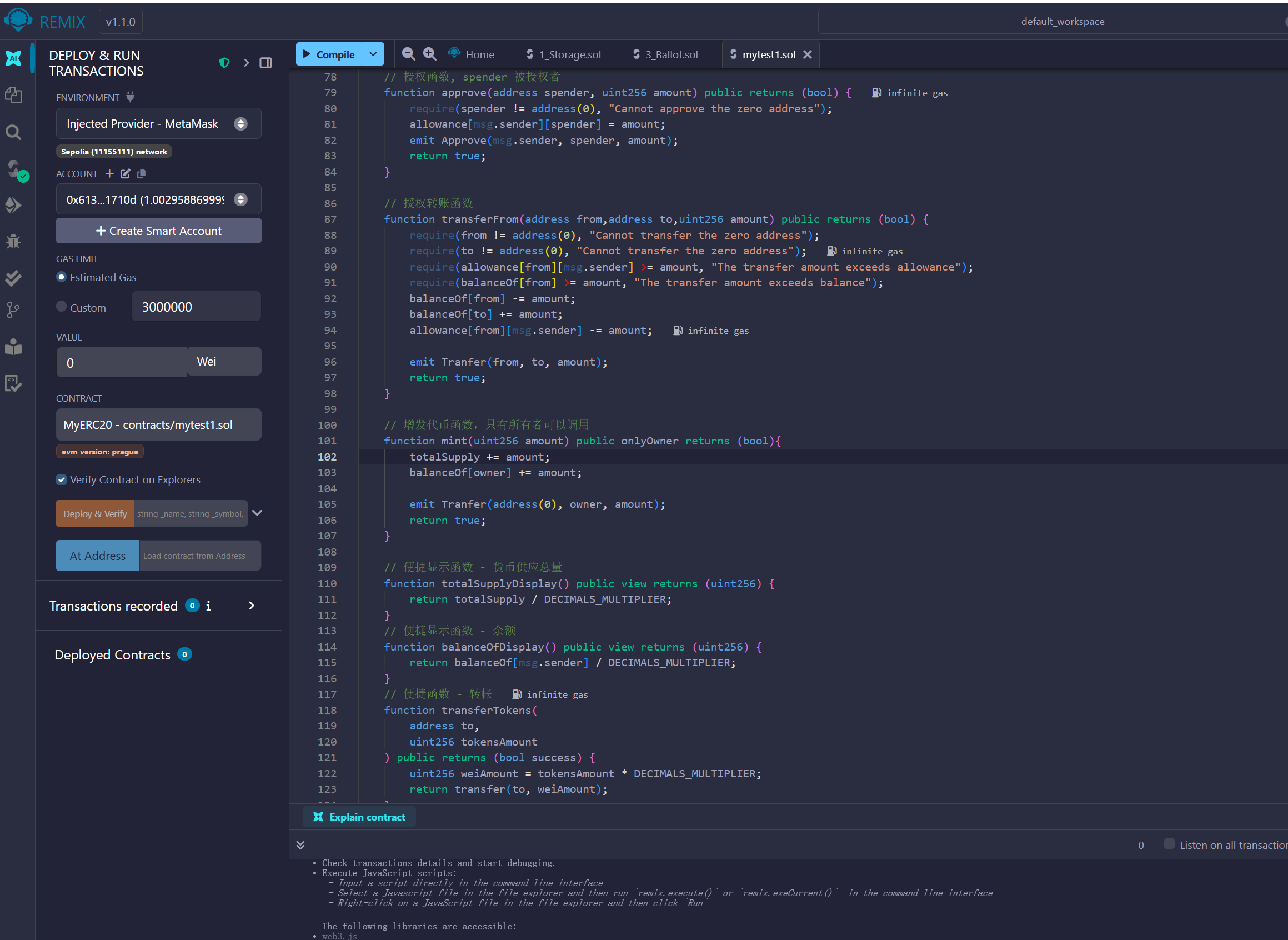Image resolution: width=1288 pixels, height=940 pixels.
Task: Open the Solidity compiler sidebar icon
Action: (15, 169)
